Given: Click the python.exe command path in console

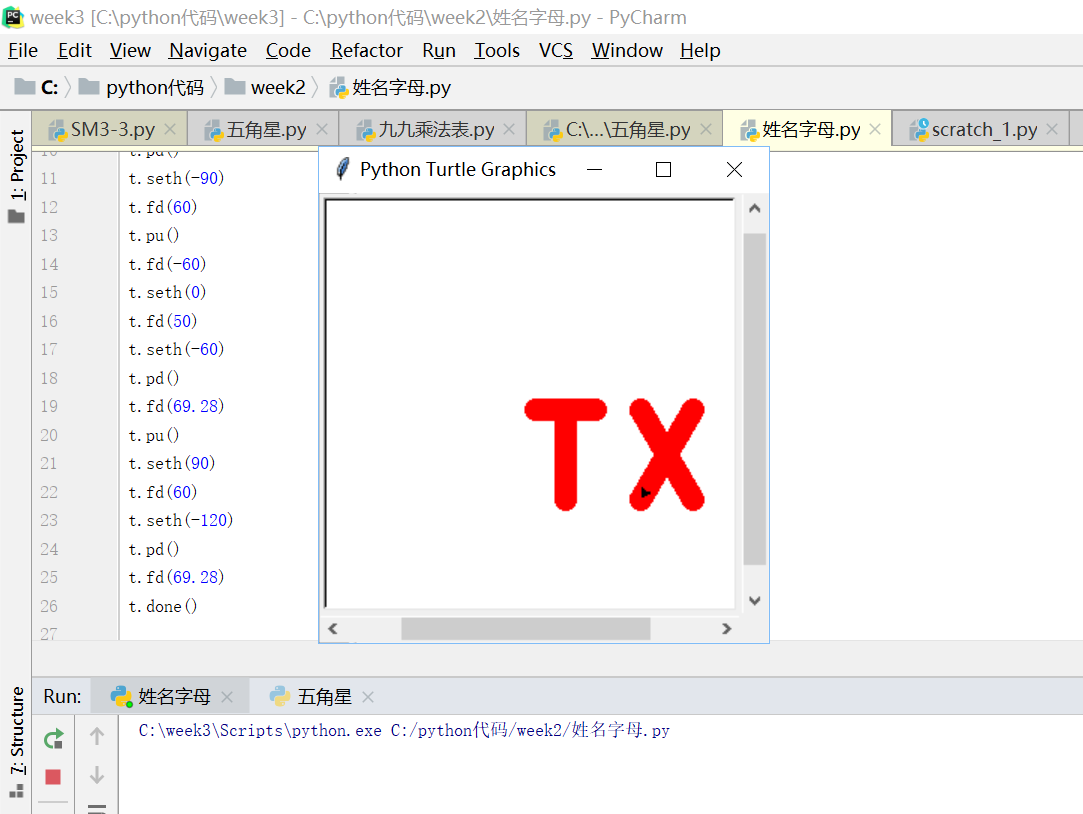Looking at the screenshot, I should (x=404, y=730).
